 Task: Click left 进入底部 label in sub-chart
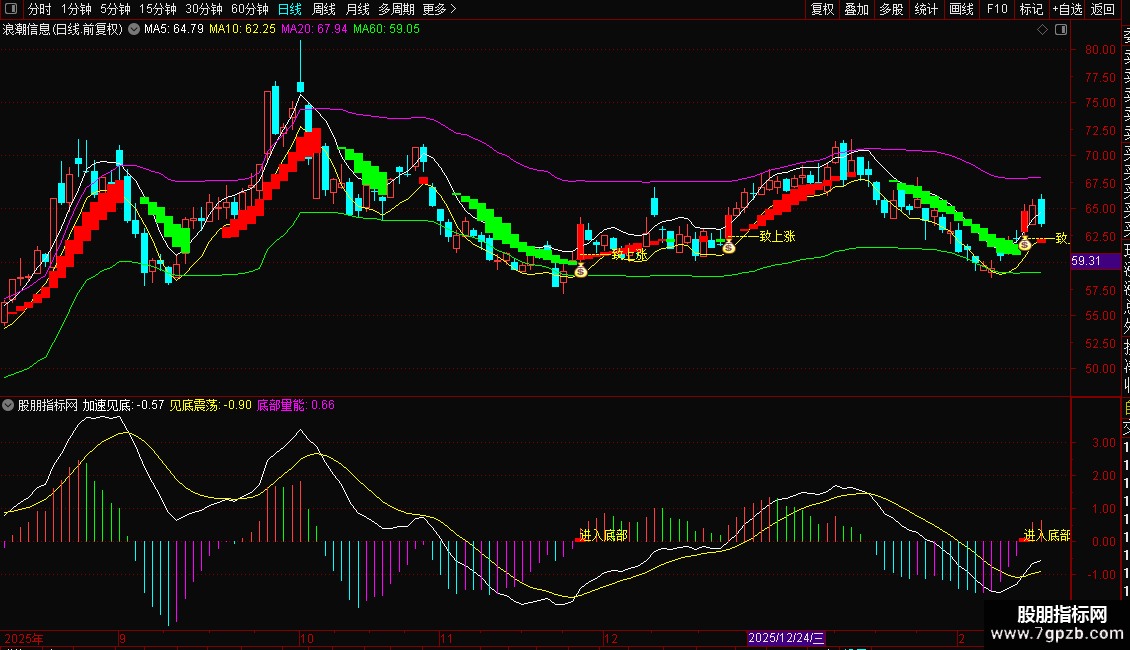point(603,535)
